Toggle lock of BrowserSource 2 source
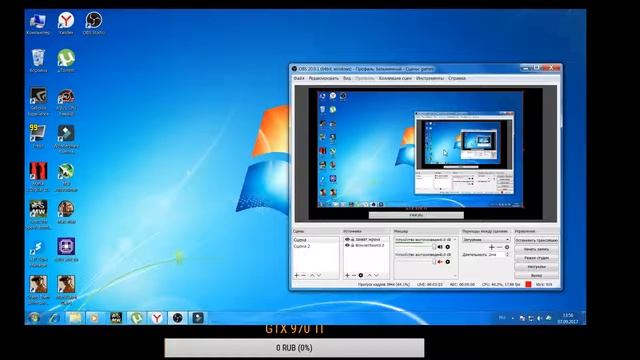640x360 pixels. [353, 245]
